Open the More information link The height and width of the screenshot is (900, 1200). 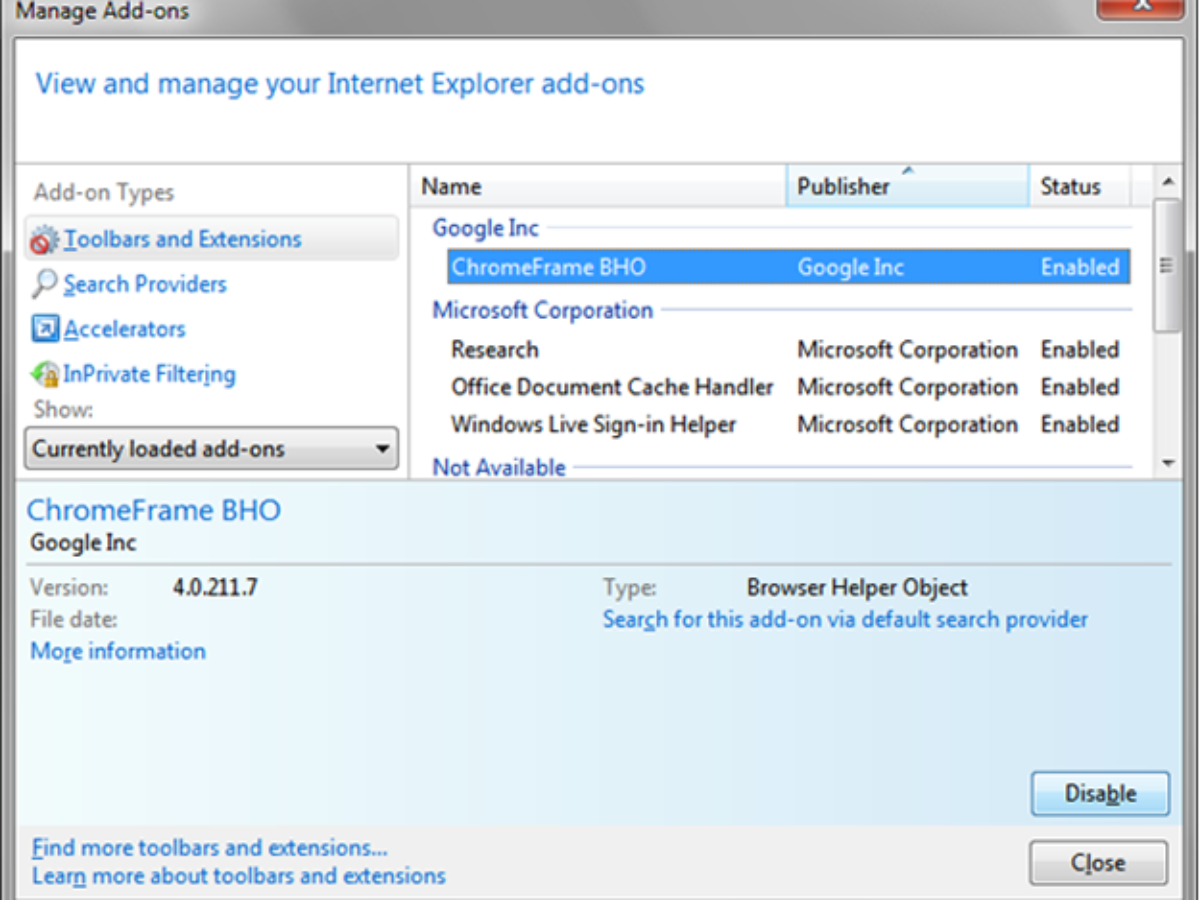(118, 651)
